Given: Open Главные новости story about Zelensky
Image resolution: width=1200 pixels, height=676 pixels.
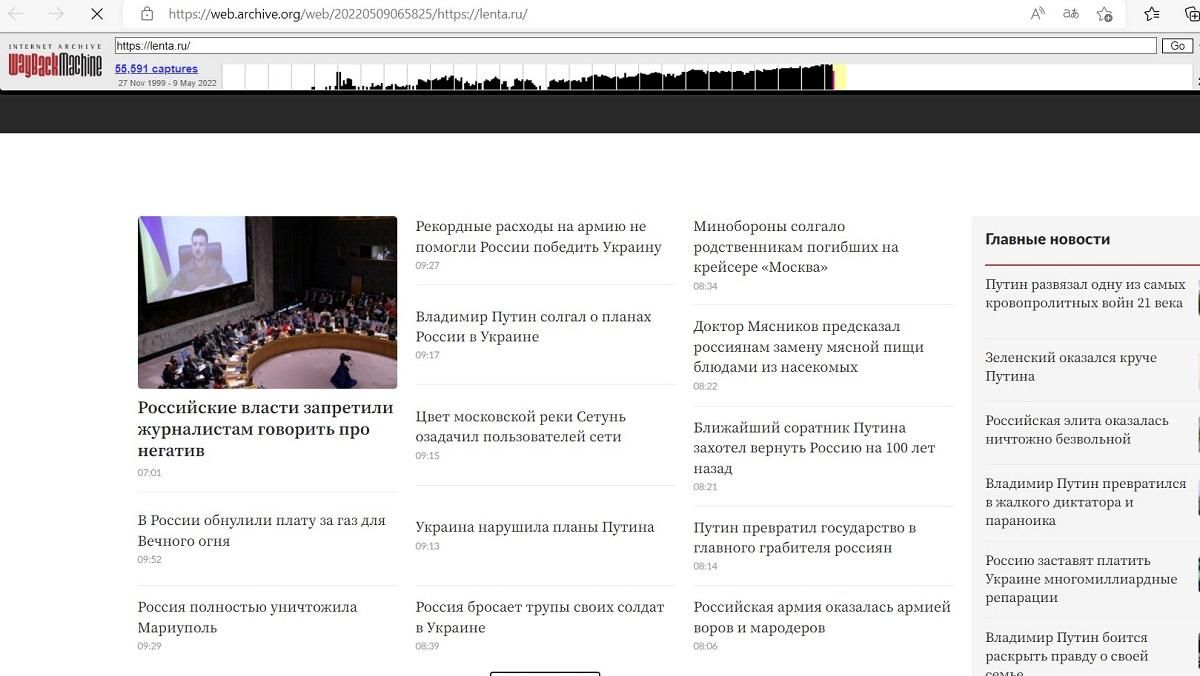Looking at the screenshot, I should (1070, 366).
